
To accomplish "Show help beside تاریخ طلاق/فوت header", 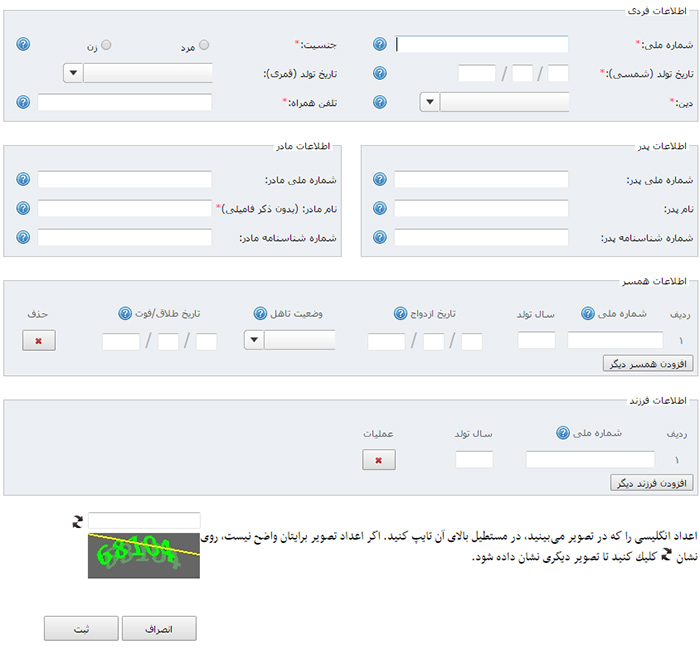I will (x=125, y=313).
